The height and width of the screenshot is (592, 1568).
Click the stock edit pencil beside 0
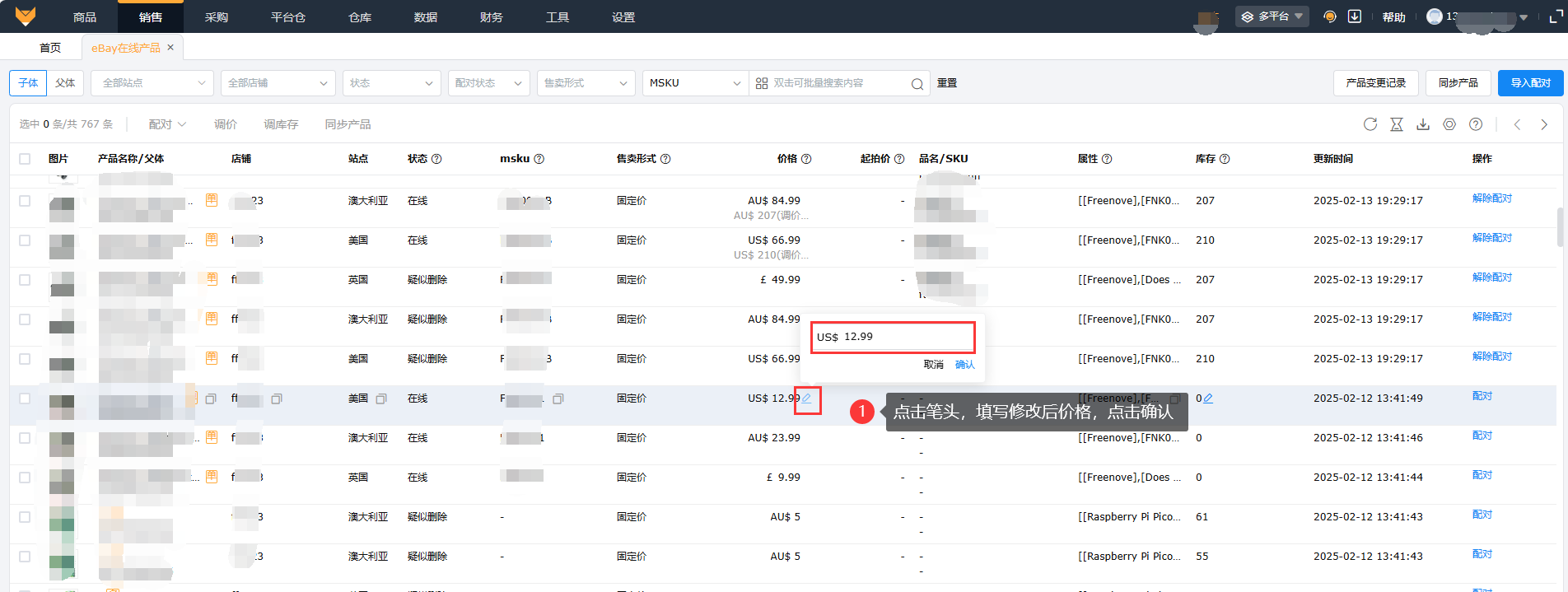[x=1208, y=399]
